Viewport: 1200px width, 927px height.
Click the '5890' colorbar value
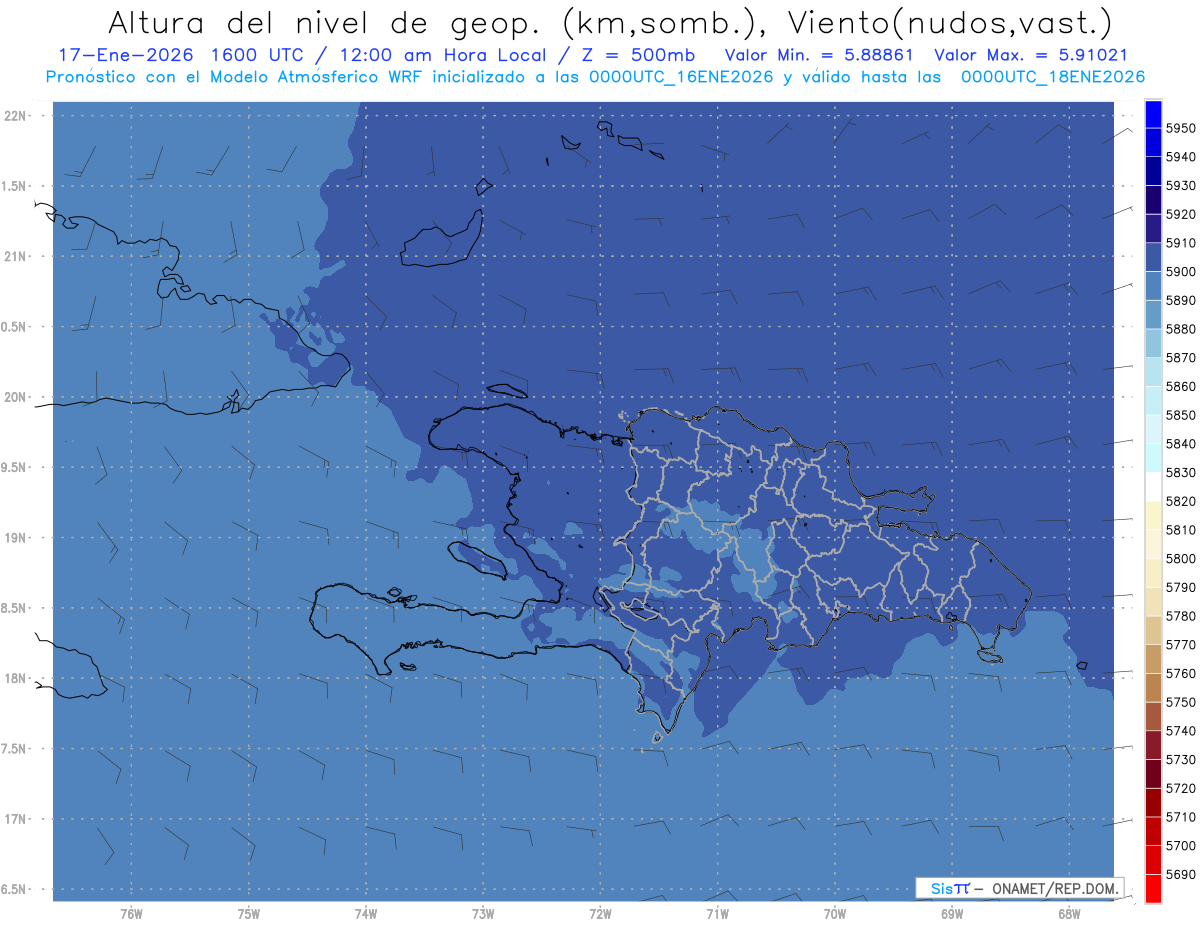pyautogui.click(x=1181, y=300)
